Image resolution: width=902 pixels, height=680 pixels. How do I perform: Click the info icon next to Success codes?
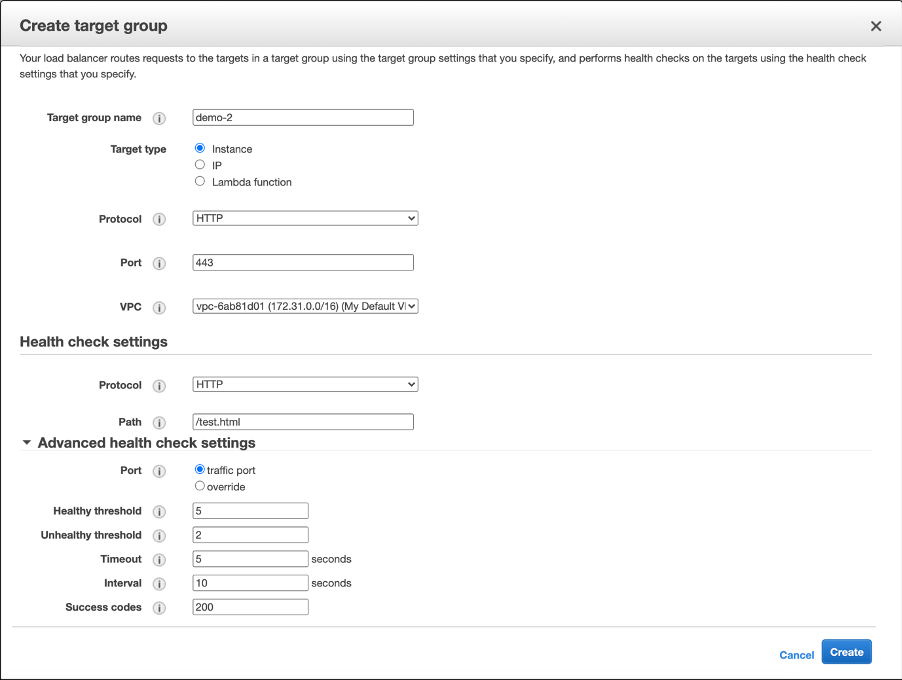[159, 608]
